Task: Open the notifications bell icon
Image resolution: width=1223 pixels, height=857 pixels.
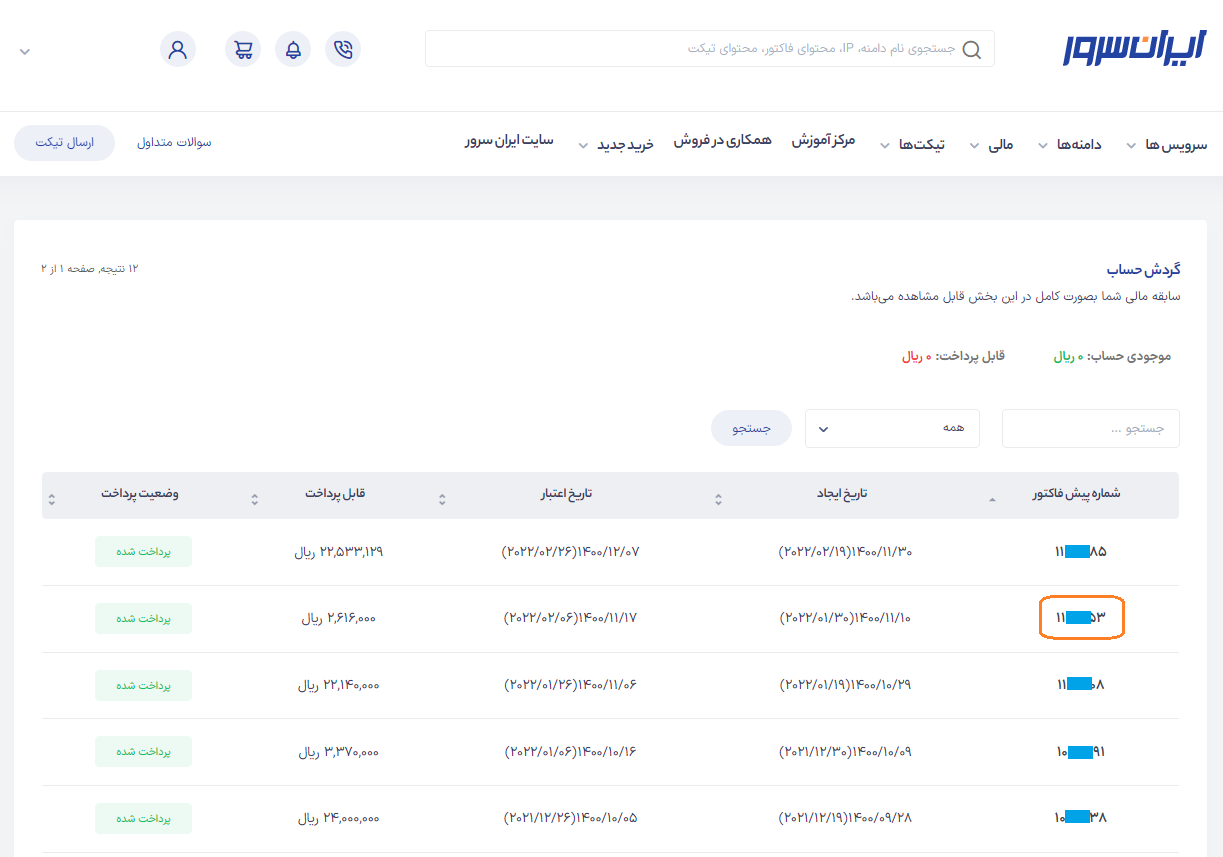Action: point(293,49)
